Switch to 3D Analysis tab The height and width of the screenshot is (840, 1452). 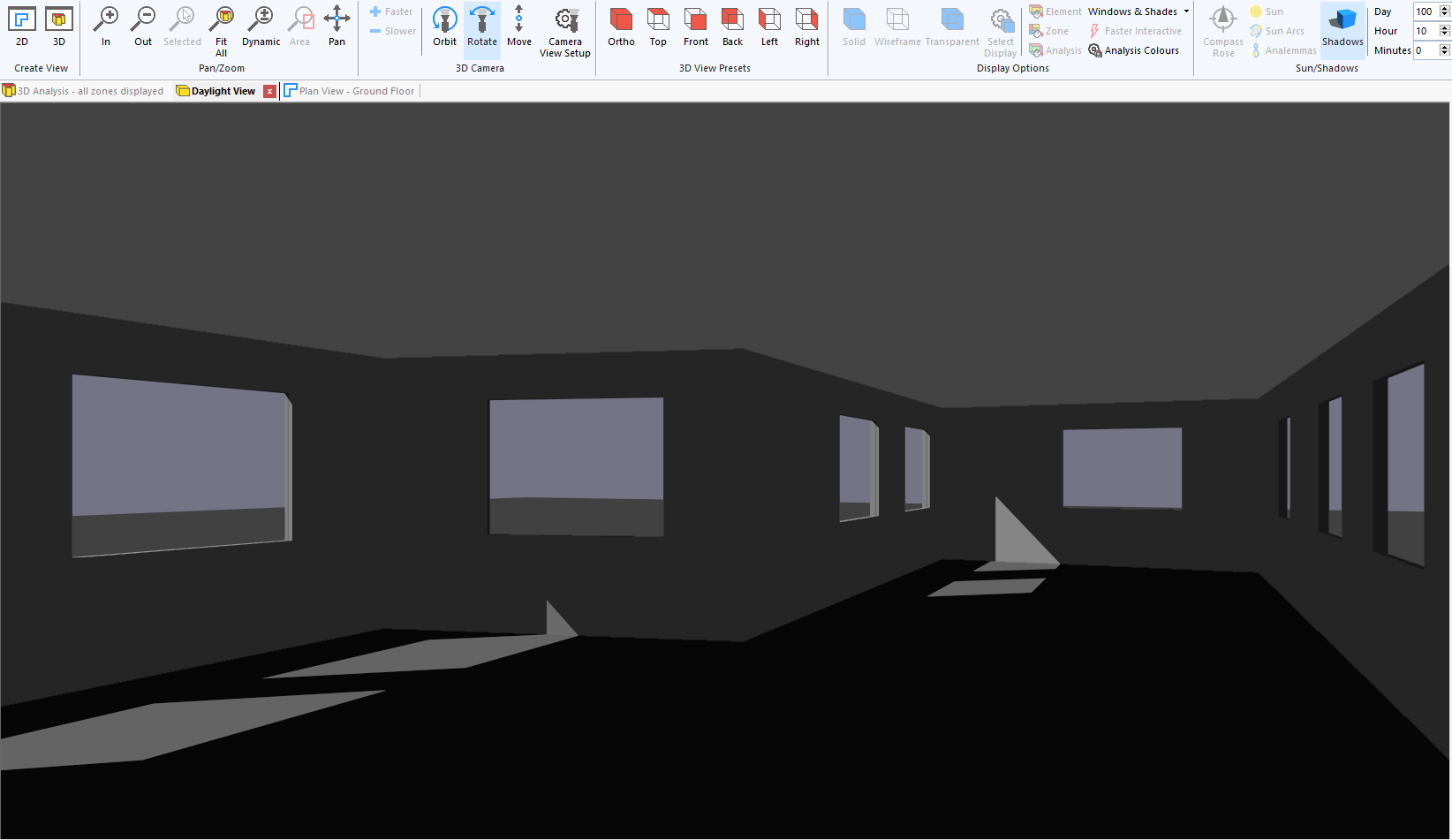[x=84, y=91]
